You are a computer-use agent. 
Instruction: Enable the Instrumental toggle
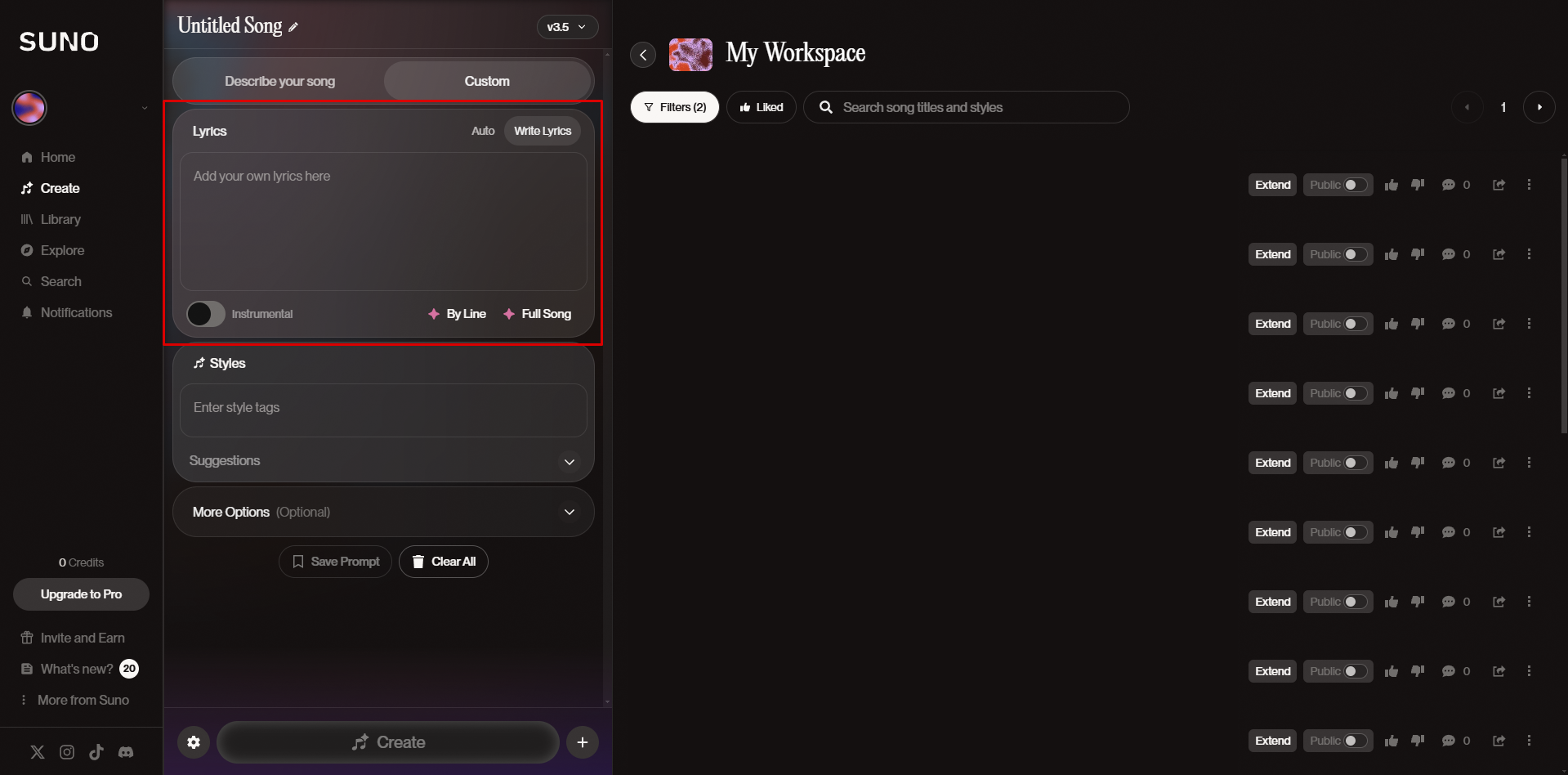click(204, 313)
